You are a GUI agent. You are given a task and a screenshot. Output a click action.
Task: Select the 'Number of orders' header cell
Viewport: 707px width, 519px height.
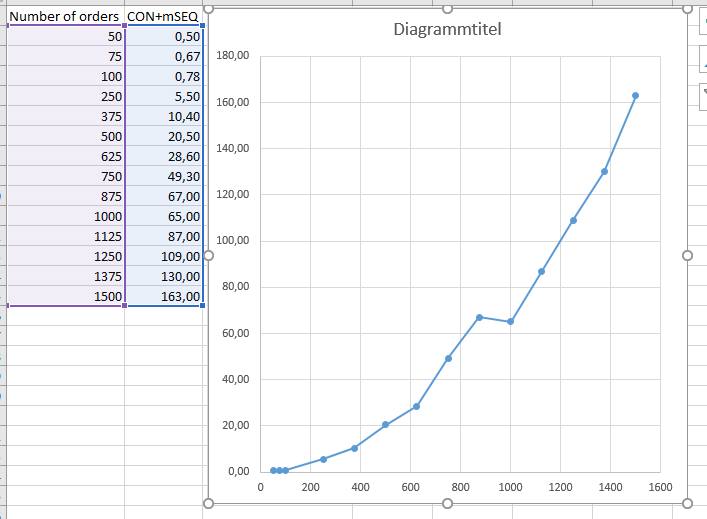click(x=66, y=17)
